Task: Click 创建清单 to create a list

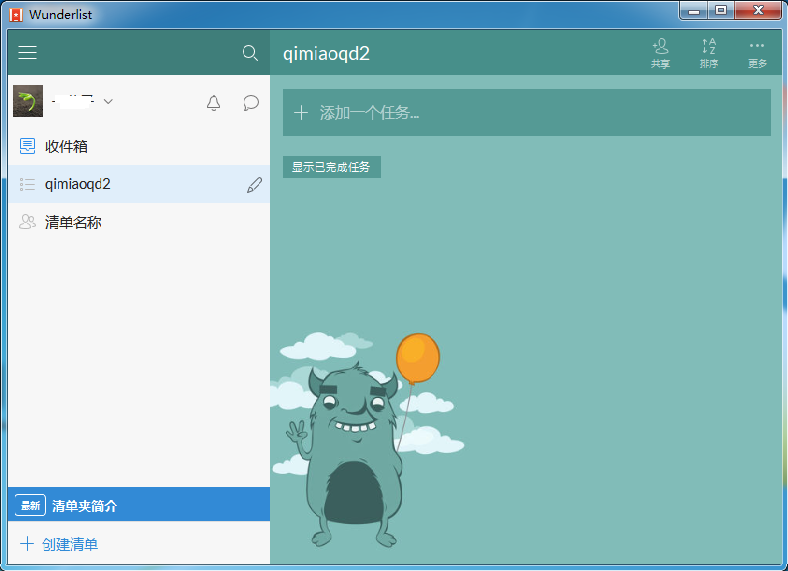Action: (70, 544)
